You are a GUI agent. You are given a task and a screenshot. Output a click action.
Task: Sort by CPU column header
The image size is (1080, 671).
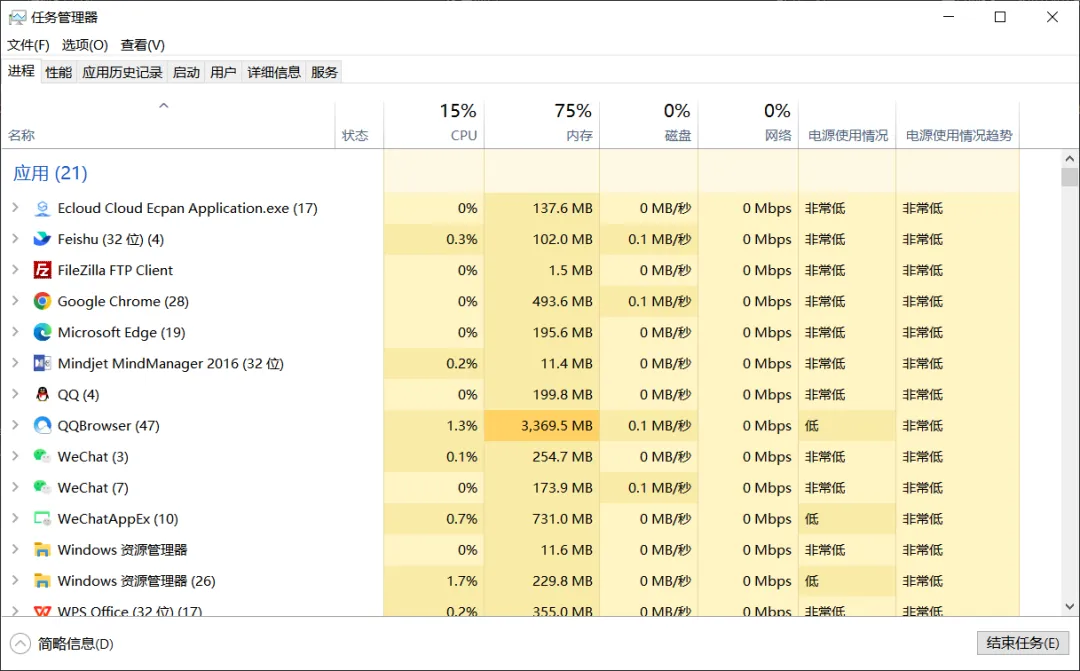435,123
